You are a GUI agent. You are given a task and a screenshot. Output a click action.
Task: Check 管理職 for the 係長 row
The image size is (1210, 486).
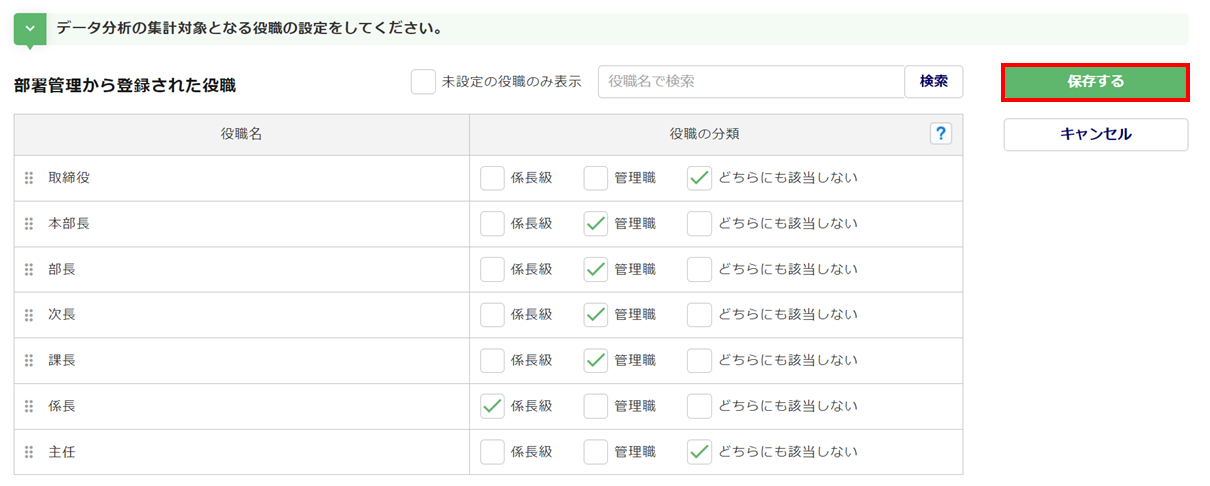click(596, 407)
